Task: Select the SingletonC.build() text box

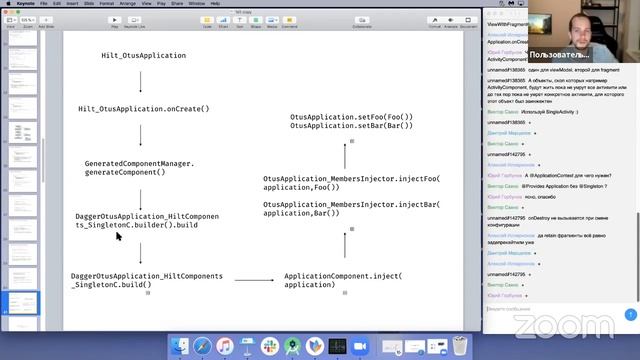Action: (x=147, y=280)
